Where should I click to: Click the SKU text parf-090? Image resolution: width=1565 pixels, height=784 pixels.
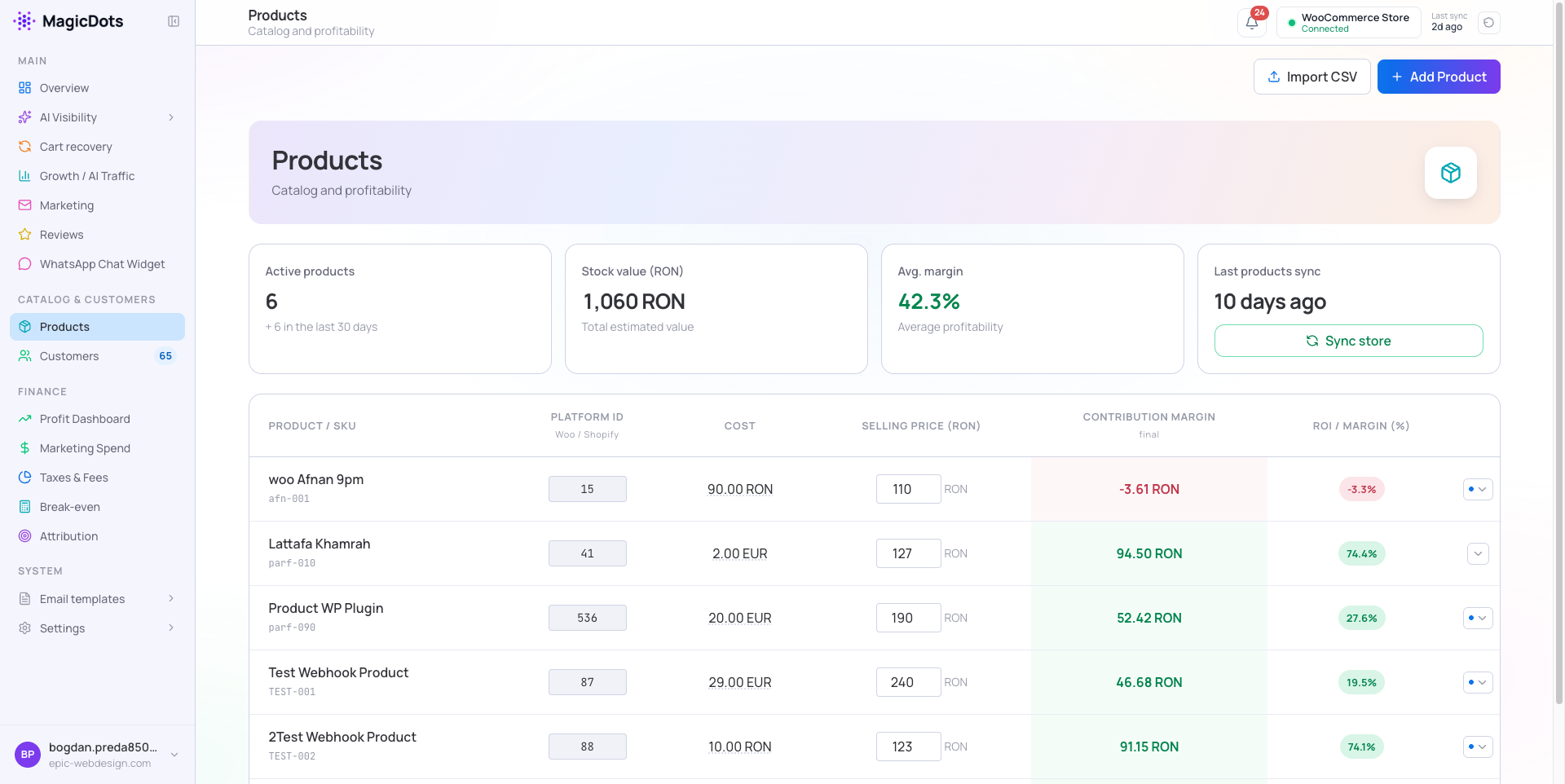pos(292,628)
